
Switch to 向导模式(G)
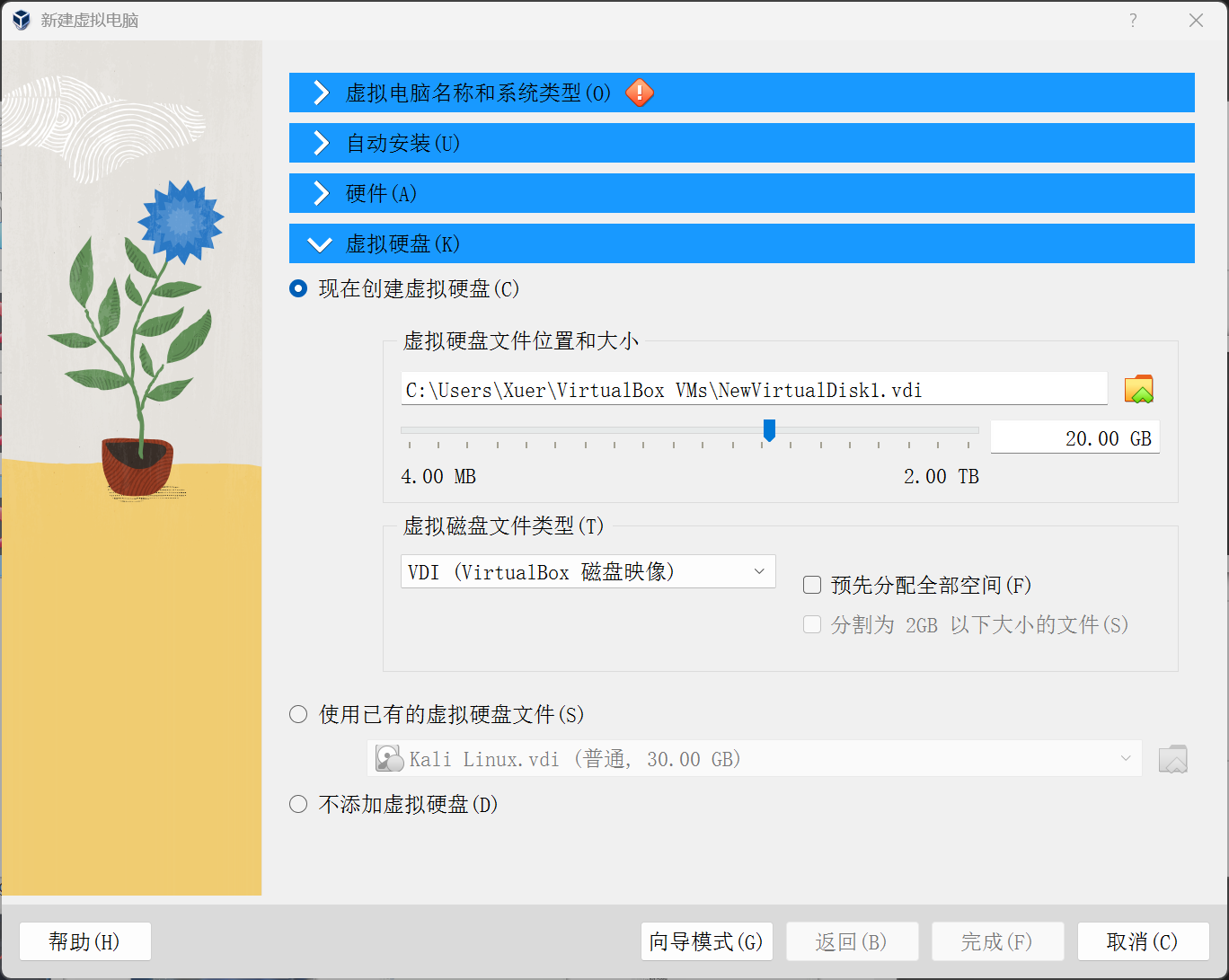point(706,941)
